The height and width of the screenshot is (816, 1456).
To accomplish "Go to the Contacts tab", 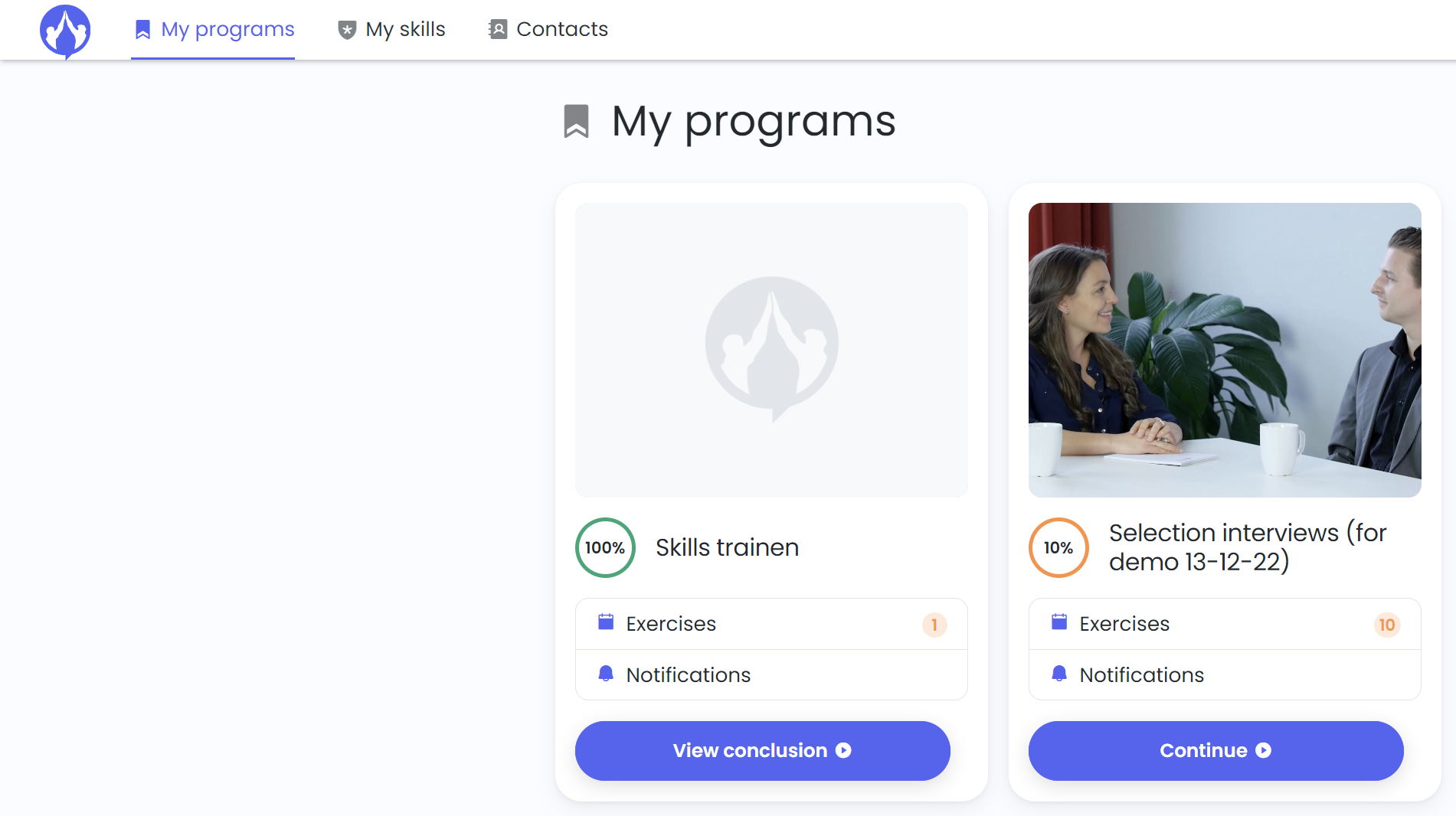I will pyautogui.click(x=548, y=30).
